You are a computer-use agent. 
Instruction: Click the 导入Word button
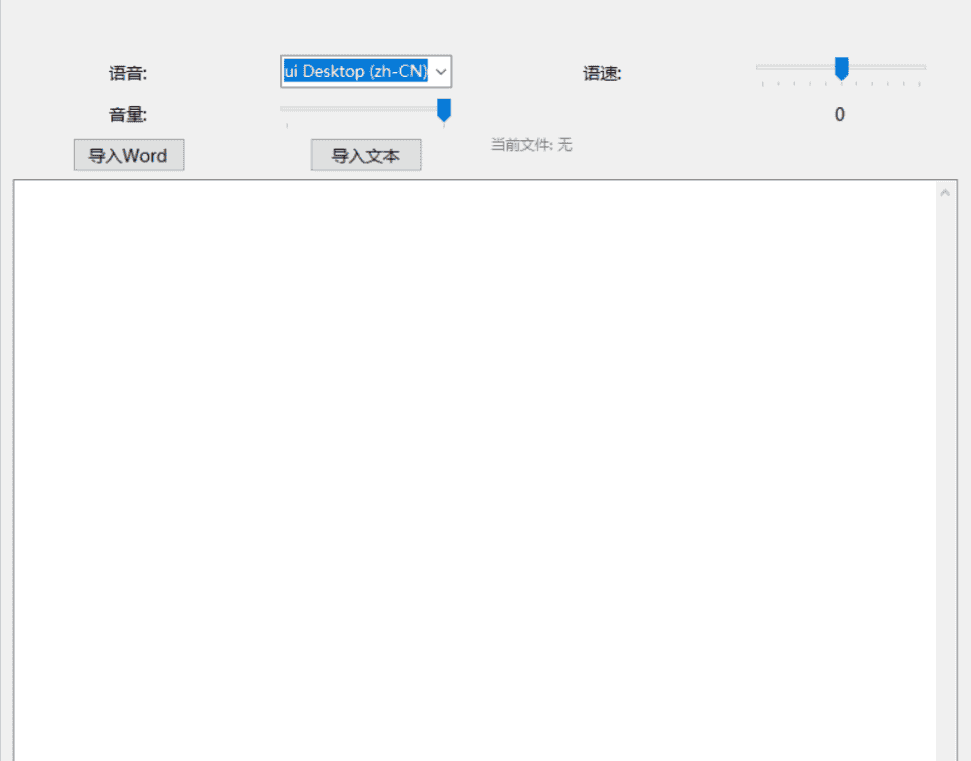[128, 155]
